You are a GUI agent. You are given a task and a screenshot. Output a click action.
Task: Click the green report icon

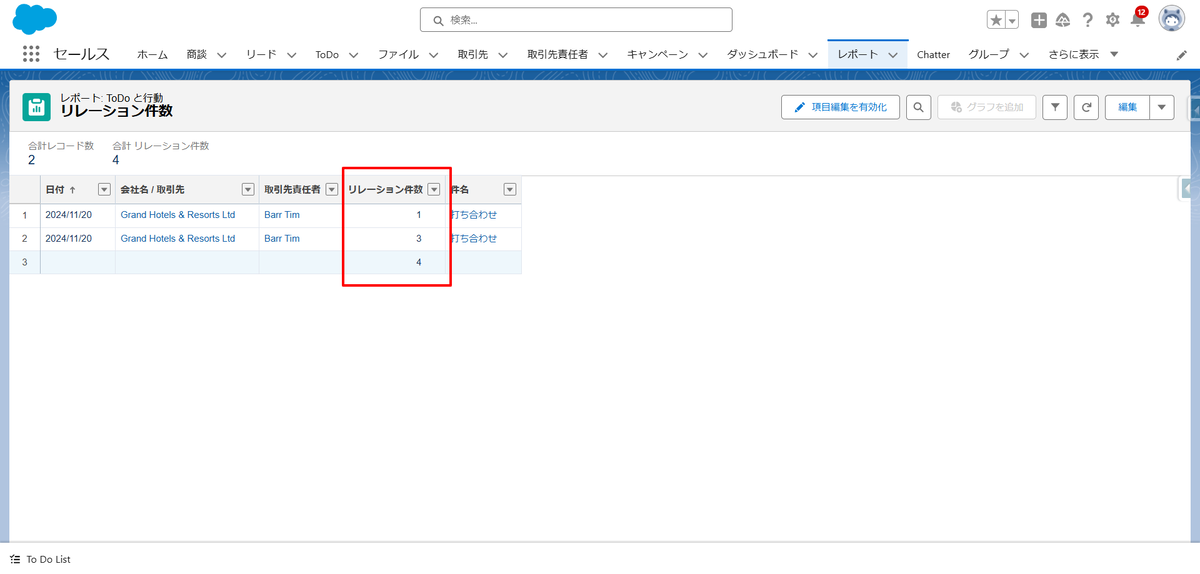(37, 107)
